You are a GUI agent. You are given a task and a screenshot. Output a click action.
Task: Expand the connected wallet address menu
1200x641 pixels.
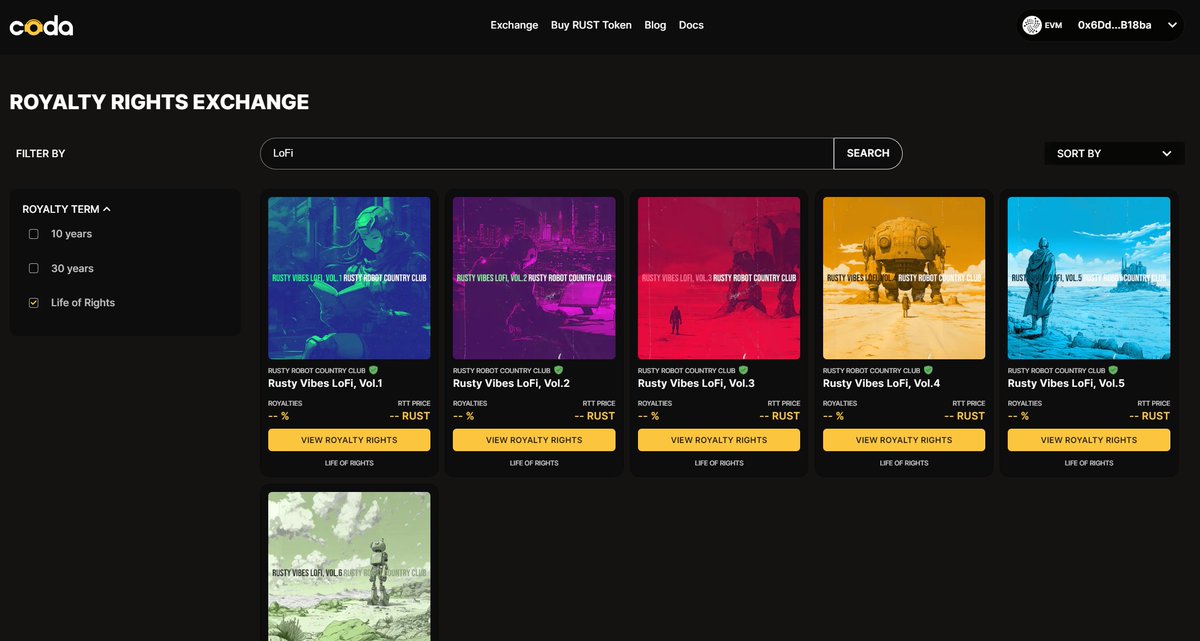coord(1170,24)
